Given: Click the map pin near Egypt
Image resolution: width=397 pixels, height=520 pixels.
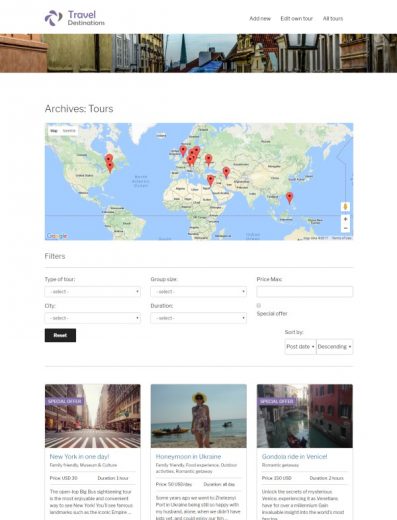Looking at the screenshot, I should 210,181.
